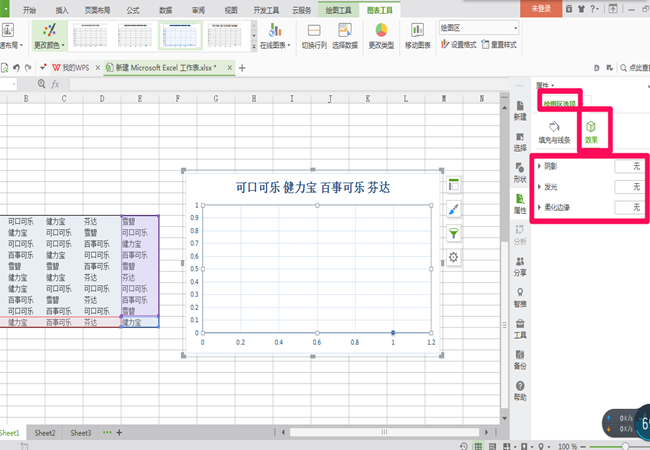Click the zoom slider handle
This screenshot has width=650, height=450.
tap(625, 446)
